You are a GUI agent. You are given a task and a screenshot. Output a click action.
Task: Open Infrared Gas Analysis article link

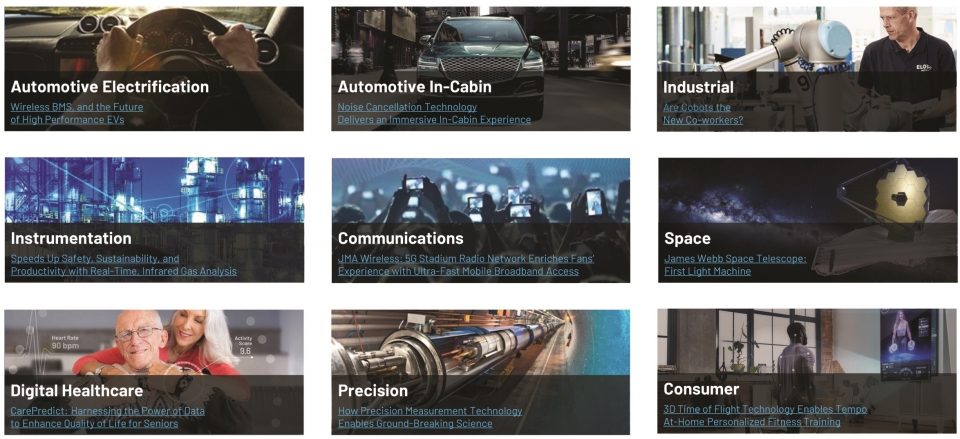124,265
